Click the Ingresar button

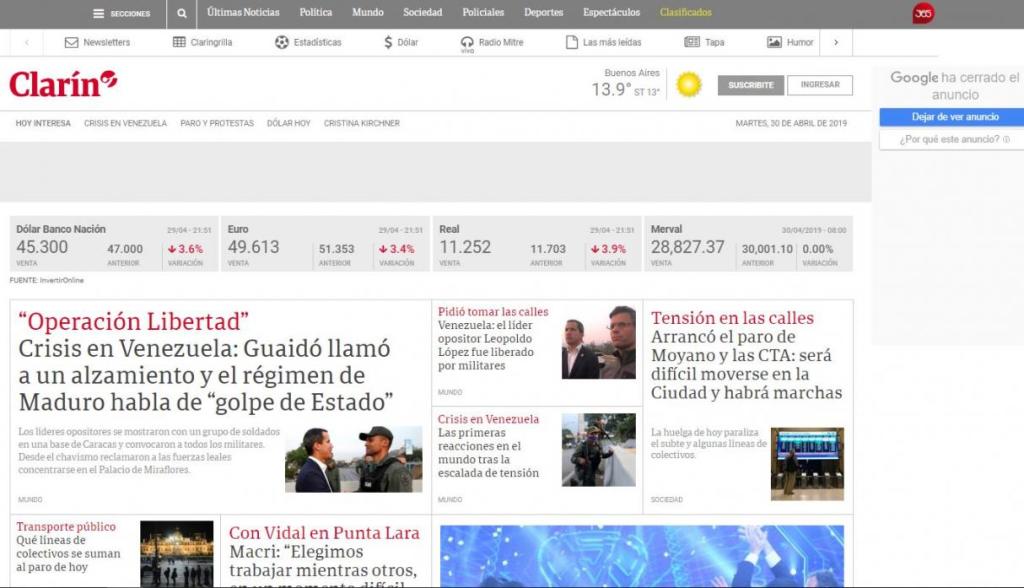[x=820, y=85]
